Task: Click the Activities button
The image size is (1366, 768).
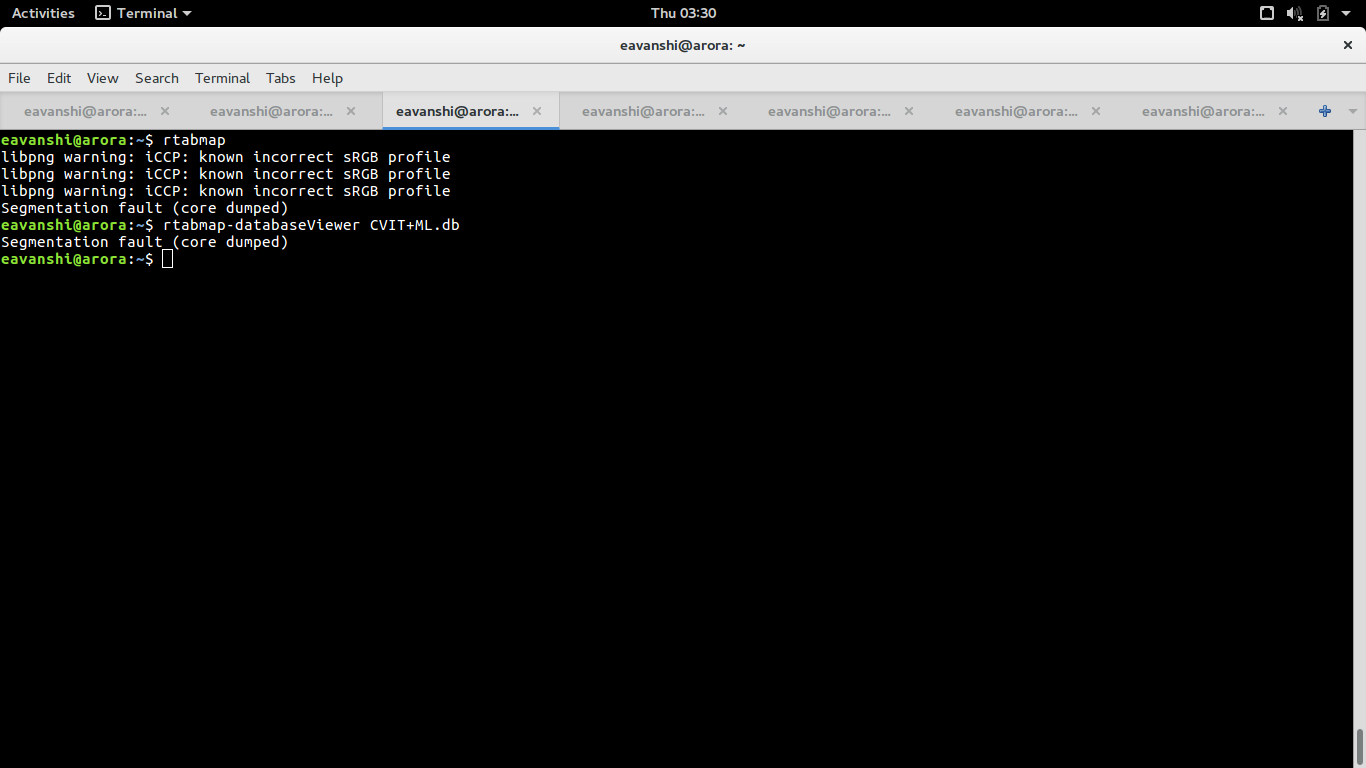Action: tap(43, 13)
